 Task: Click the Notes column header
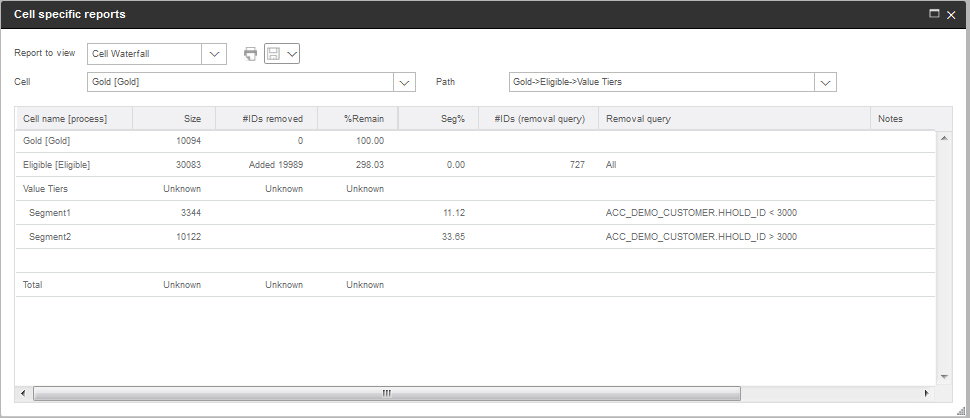[x=911, y=119]
